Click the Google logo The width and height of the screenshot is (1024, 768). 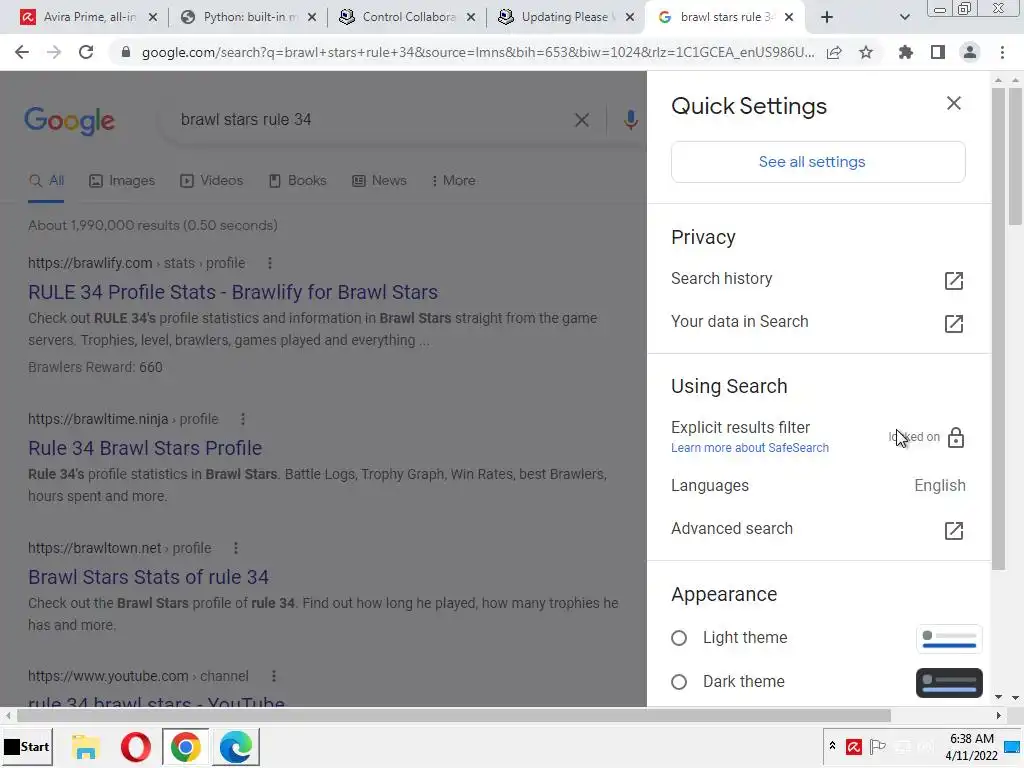click(x=69, y=121)
